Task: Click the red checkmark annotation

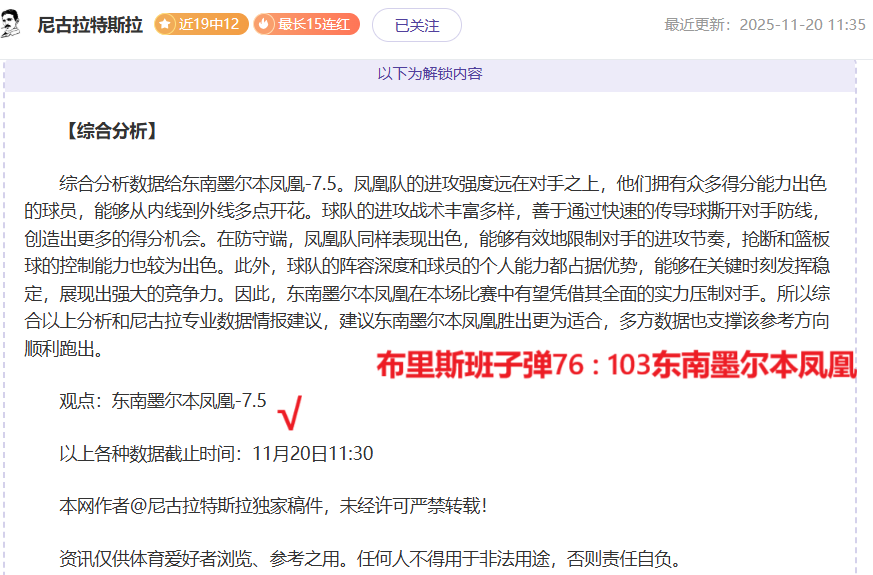Action: [x=290, y=411]
